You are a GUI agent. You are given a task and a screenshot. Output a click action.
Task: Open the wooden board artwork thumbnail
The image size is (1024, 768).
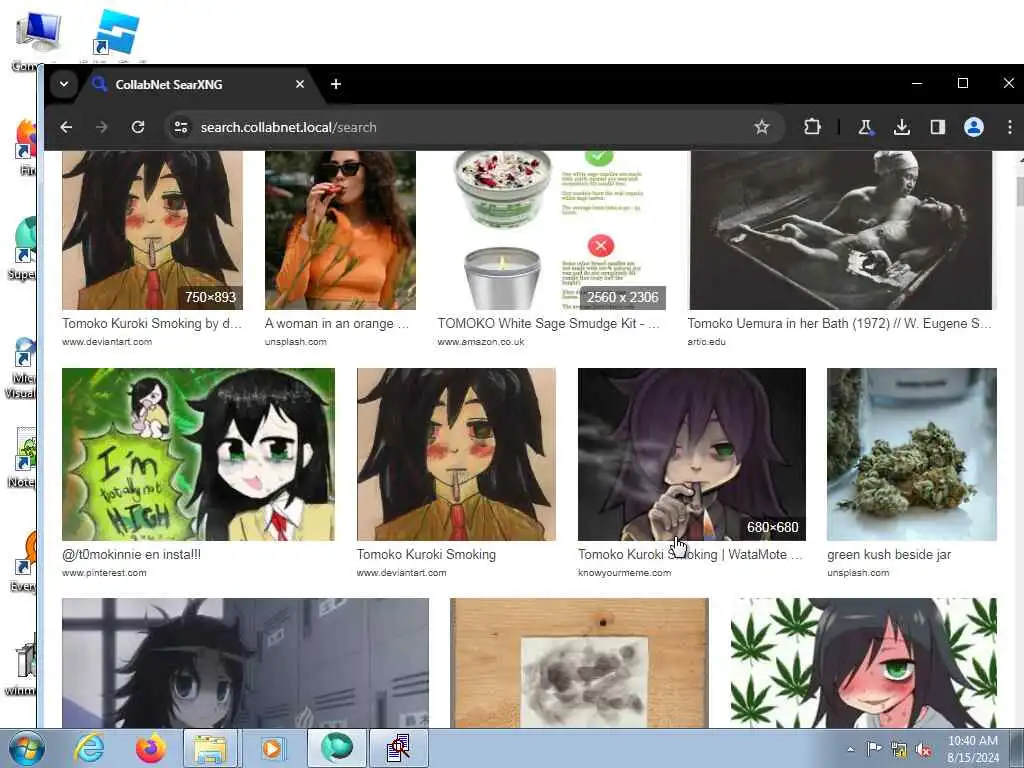(x=579, y=663)
